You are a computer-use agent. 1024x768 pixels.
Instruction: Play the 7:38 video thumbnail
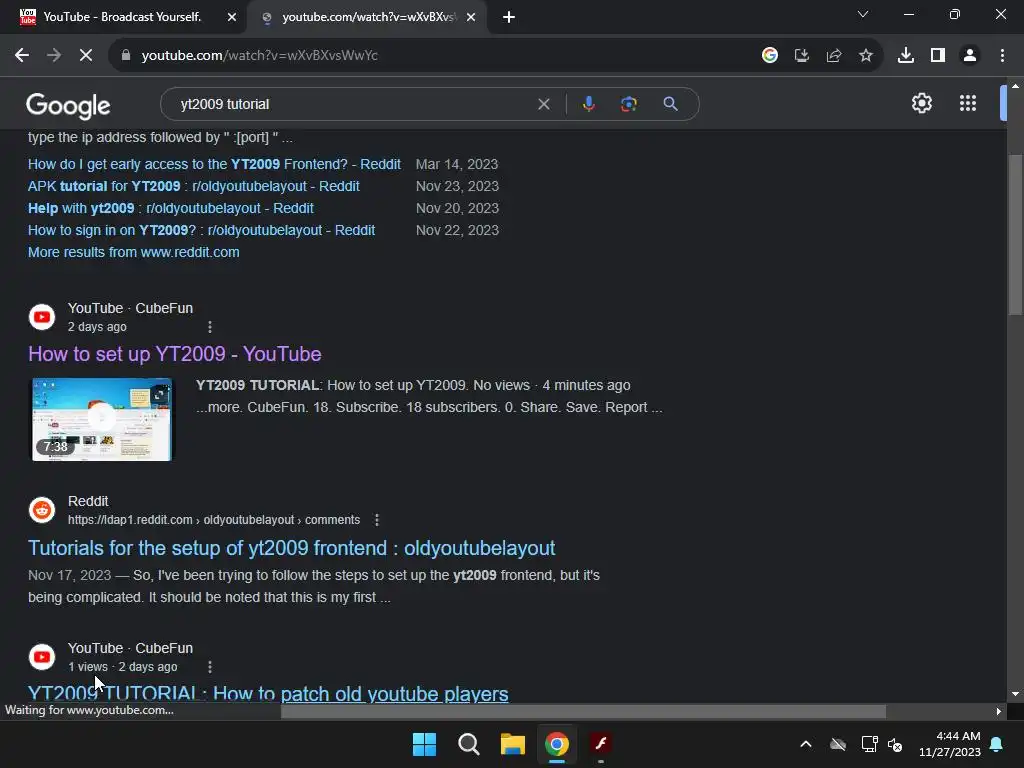point(102,419)
